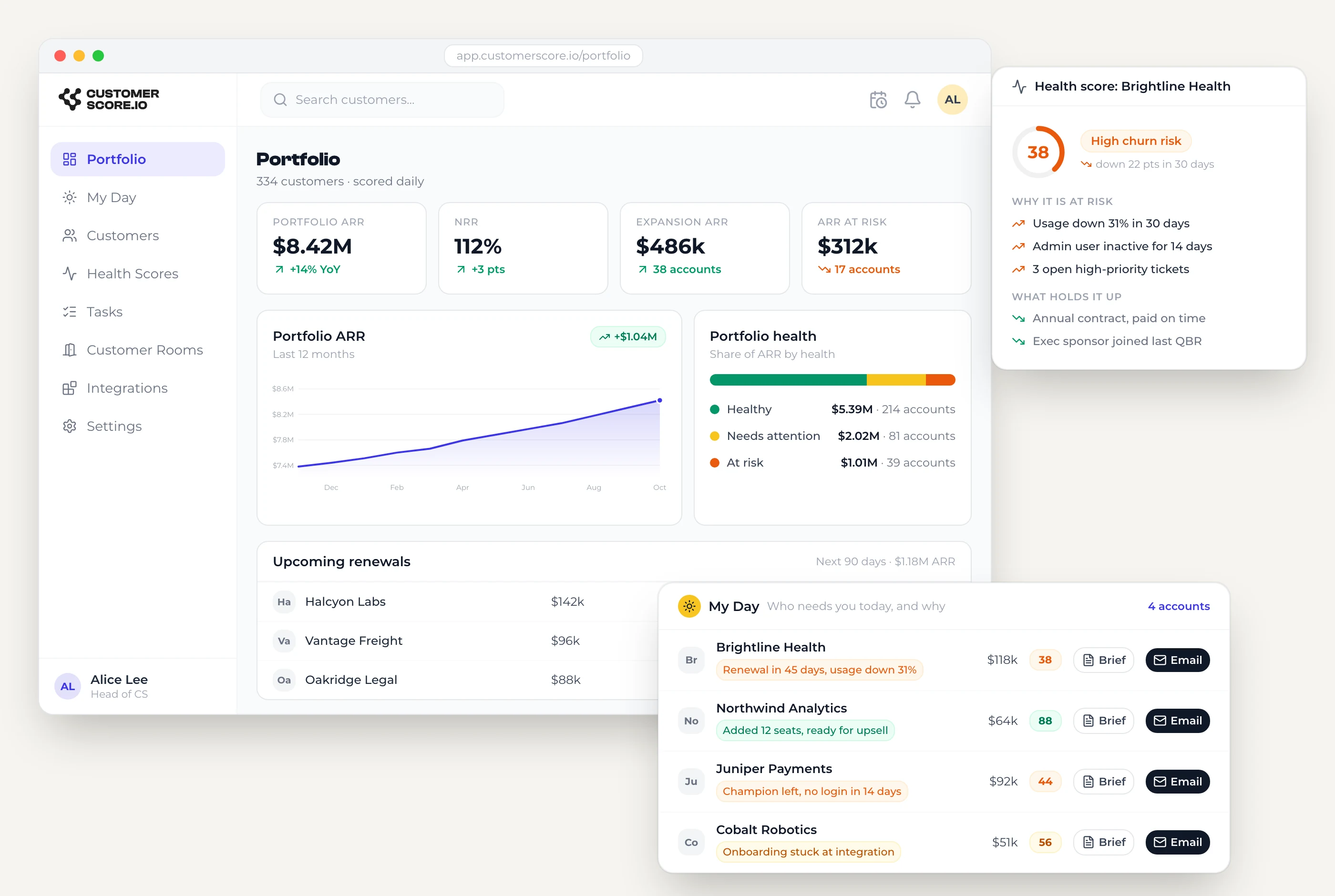This screenshot has height=896, width=1335.
Task: Click the Alice Lee avatar in sidebar footer
Action: 67,686
